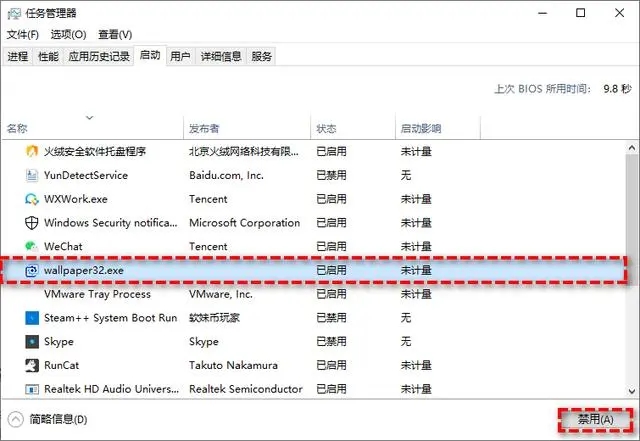Switch to the 性能 tab
640x441 pixels.
[x=48, y=56]
